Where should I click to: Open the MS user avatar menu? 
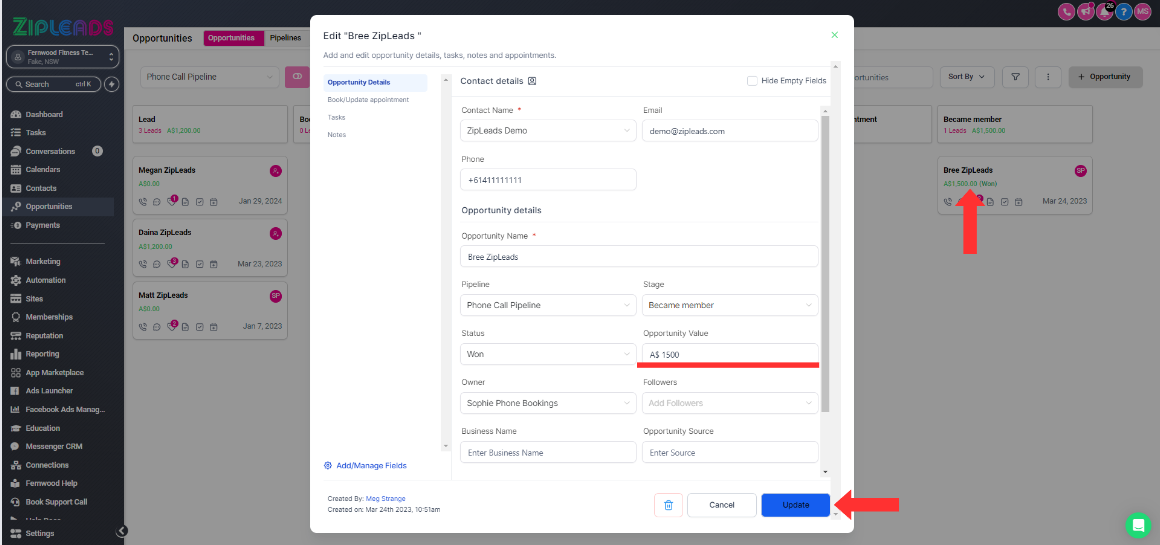[1143, 11]
